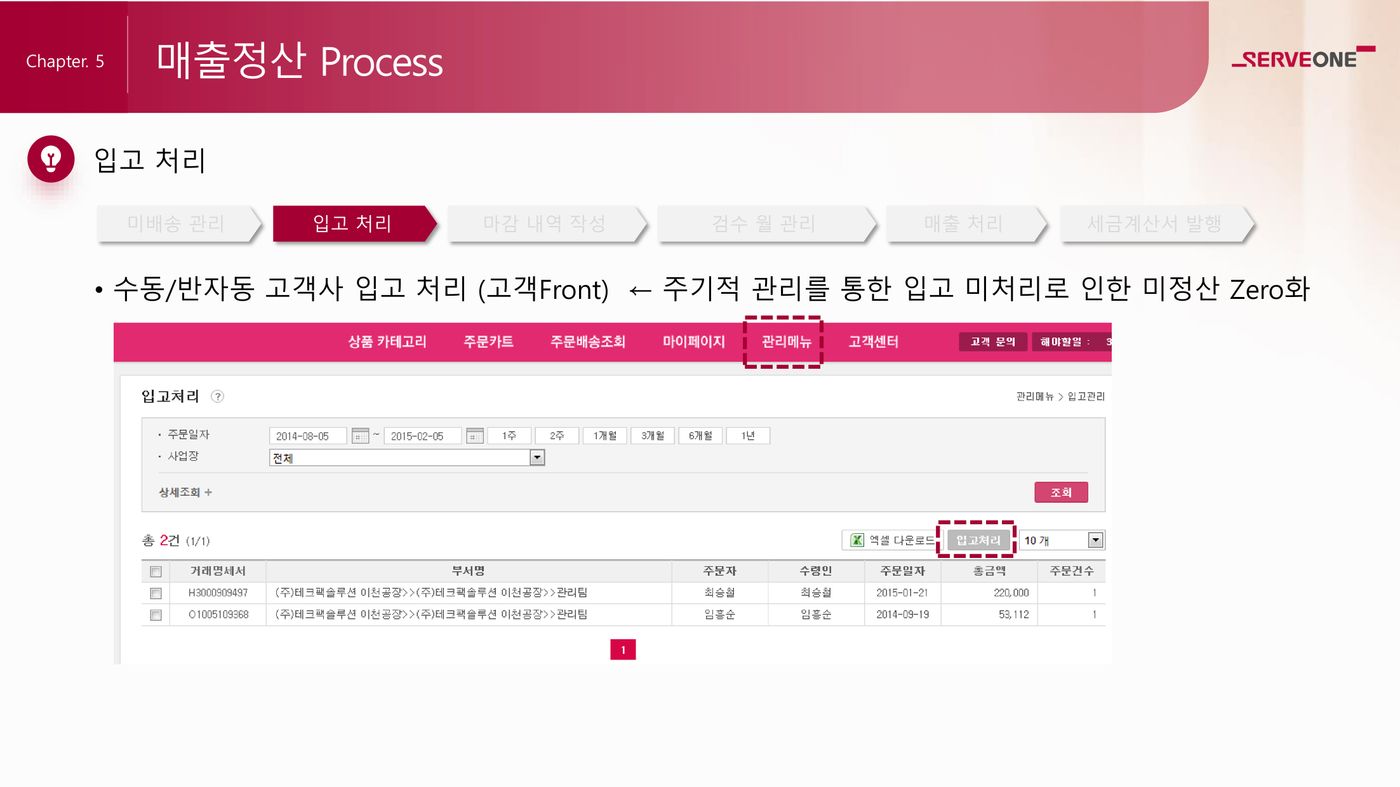Click the 조회 search button

pyautogui.click(x=1060, y=492)
